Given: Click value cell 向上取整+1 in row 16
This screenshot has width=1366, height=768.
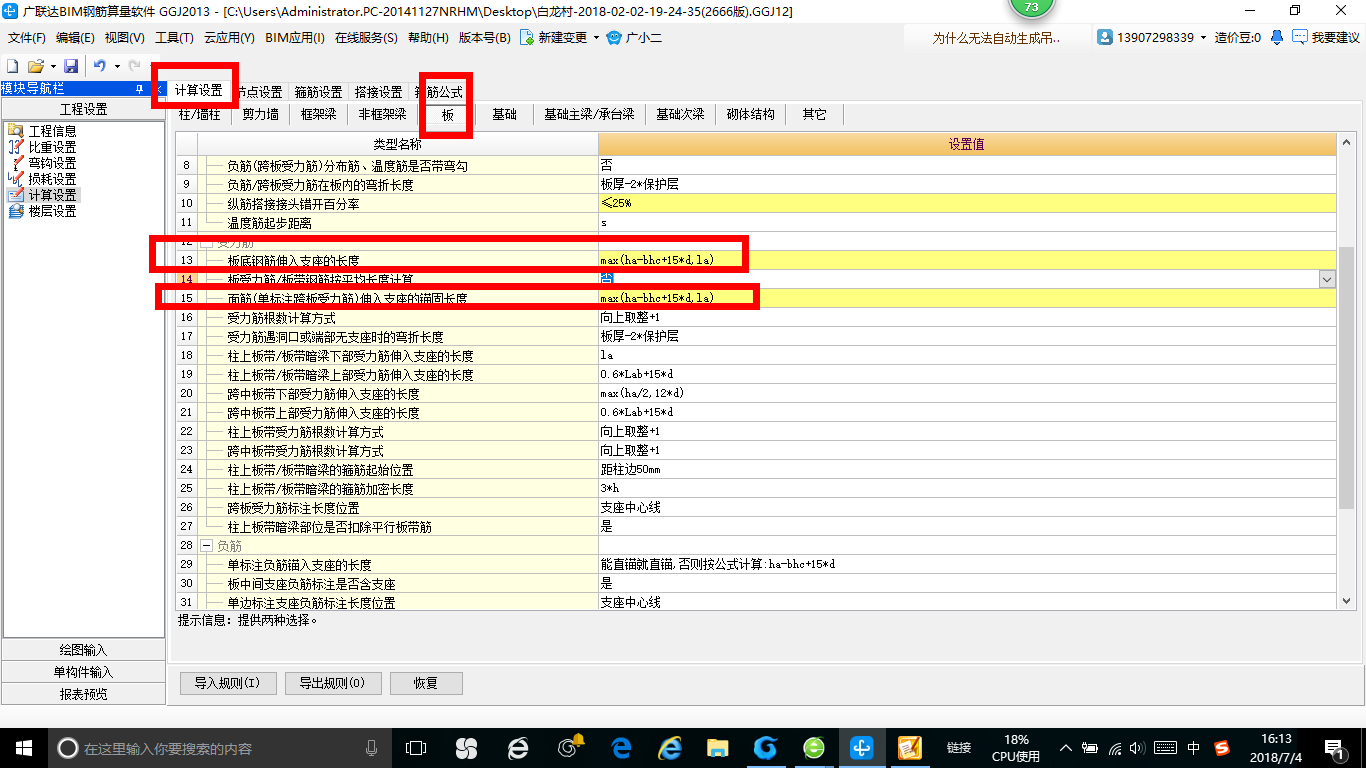Looking at the screenshot, I should coord(967,317).
